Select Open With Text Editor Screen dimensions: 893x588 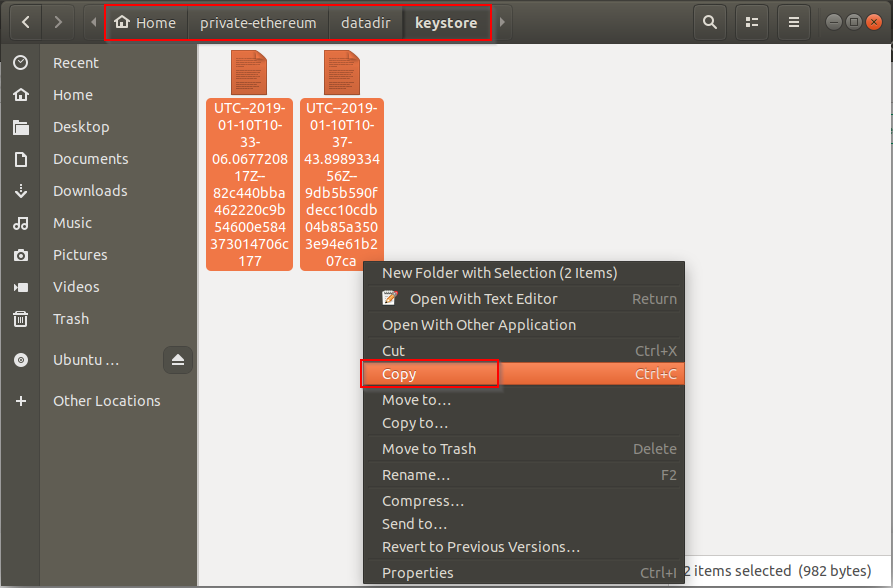(483, 299)
